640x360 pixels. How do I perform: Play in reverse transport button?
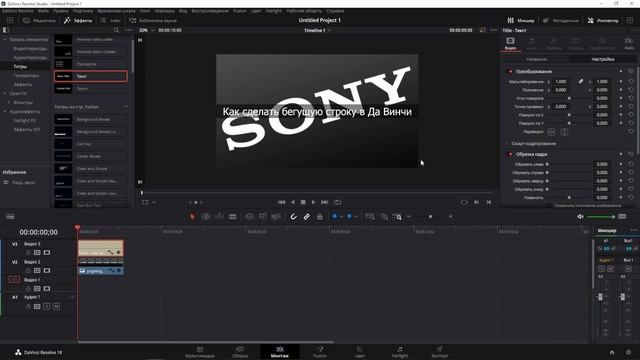[293, 202]
